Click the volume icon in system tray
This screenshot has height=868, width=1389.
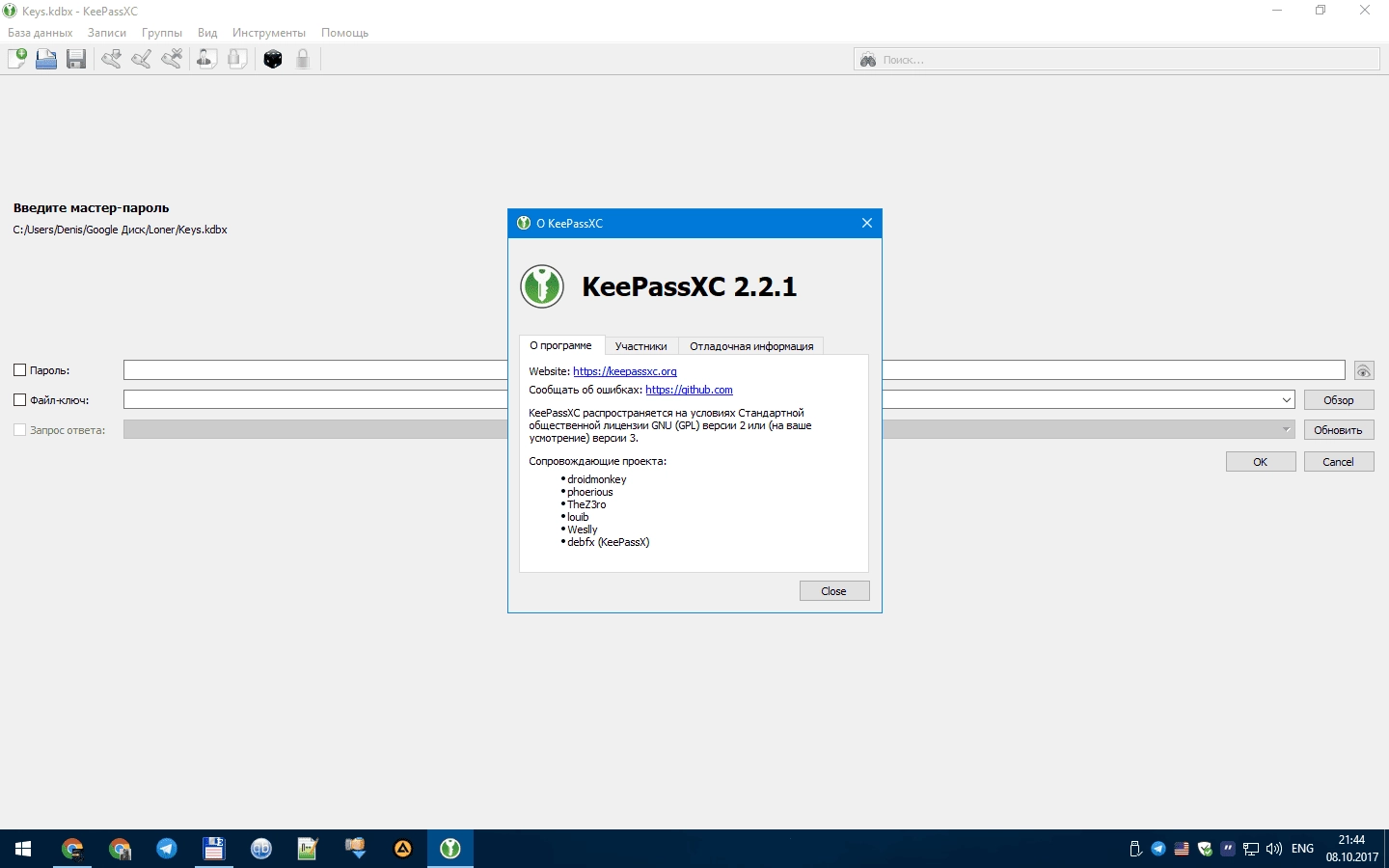coord(1274,849)
